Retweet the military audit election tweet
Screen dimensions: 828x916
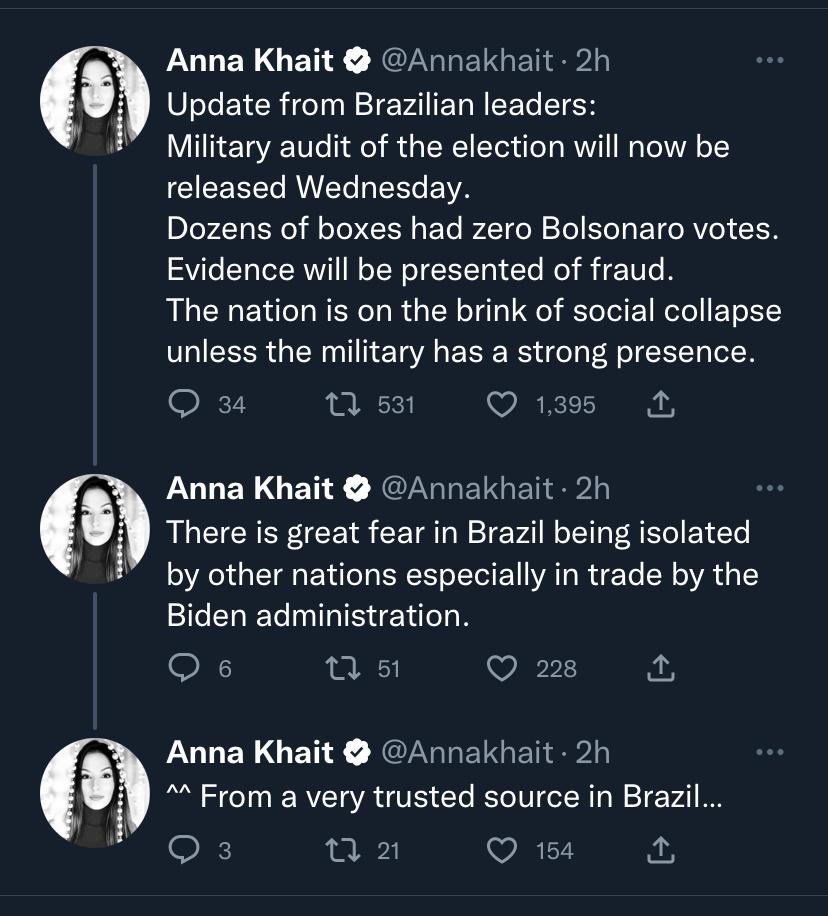[x=341, y=404]
